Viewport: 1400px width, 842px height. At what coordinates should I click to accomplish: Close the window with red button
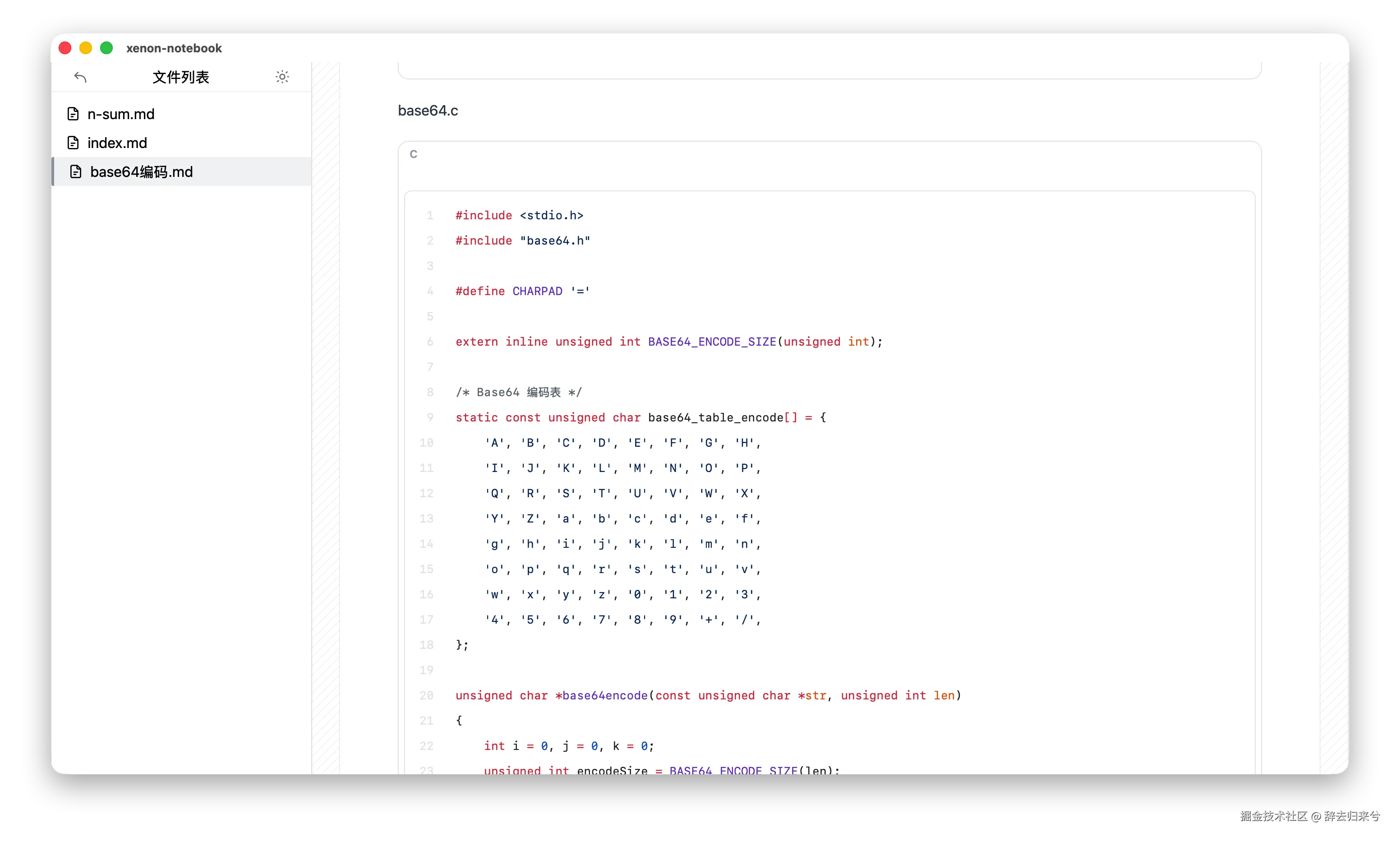click(x=65, y=48)
